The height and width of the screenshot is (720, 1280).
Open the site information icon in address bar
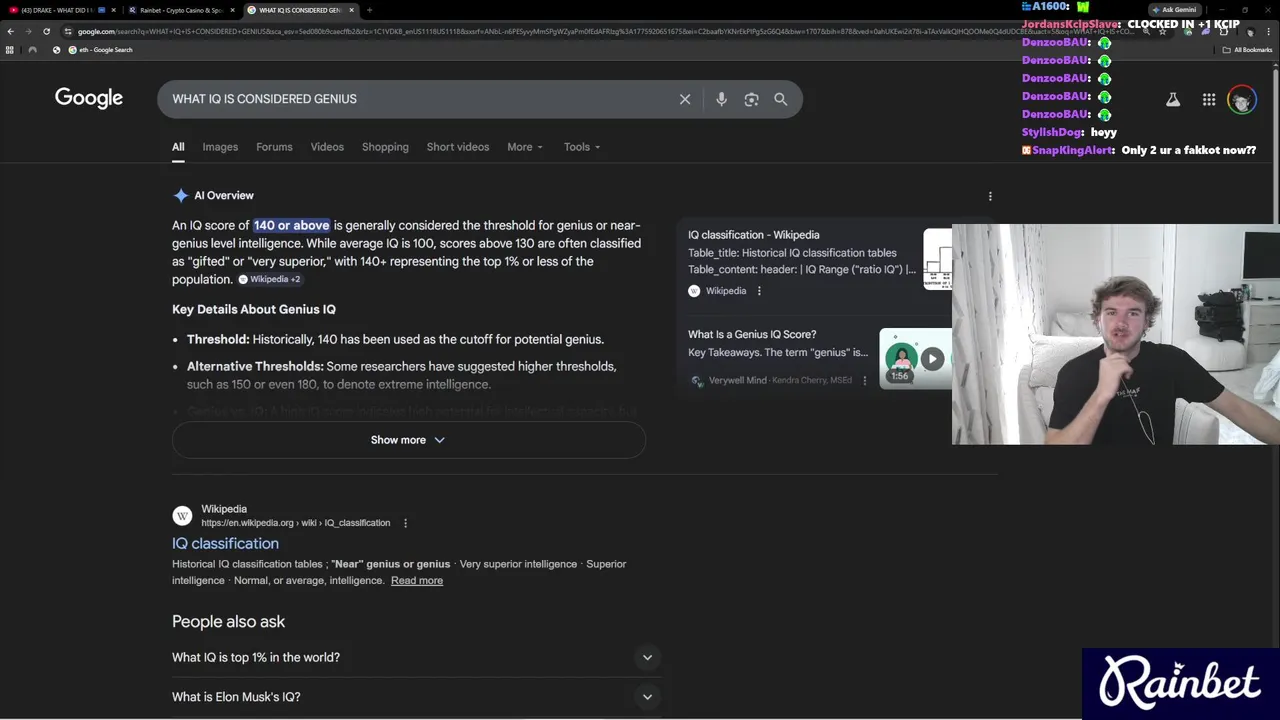(66, 31)
